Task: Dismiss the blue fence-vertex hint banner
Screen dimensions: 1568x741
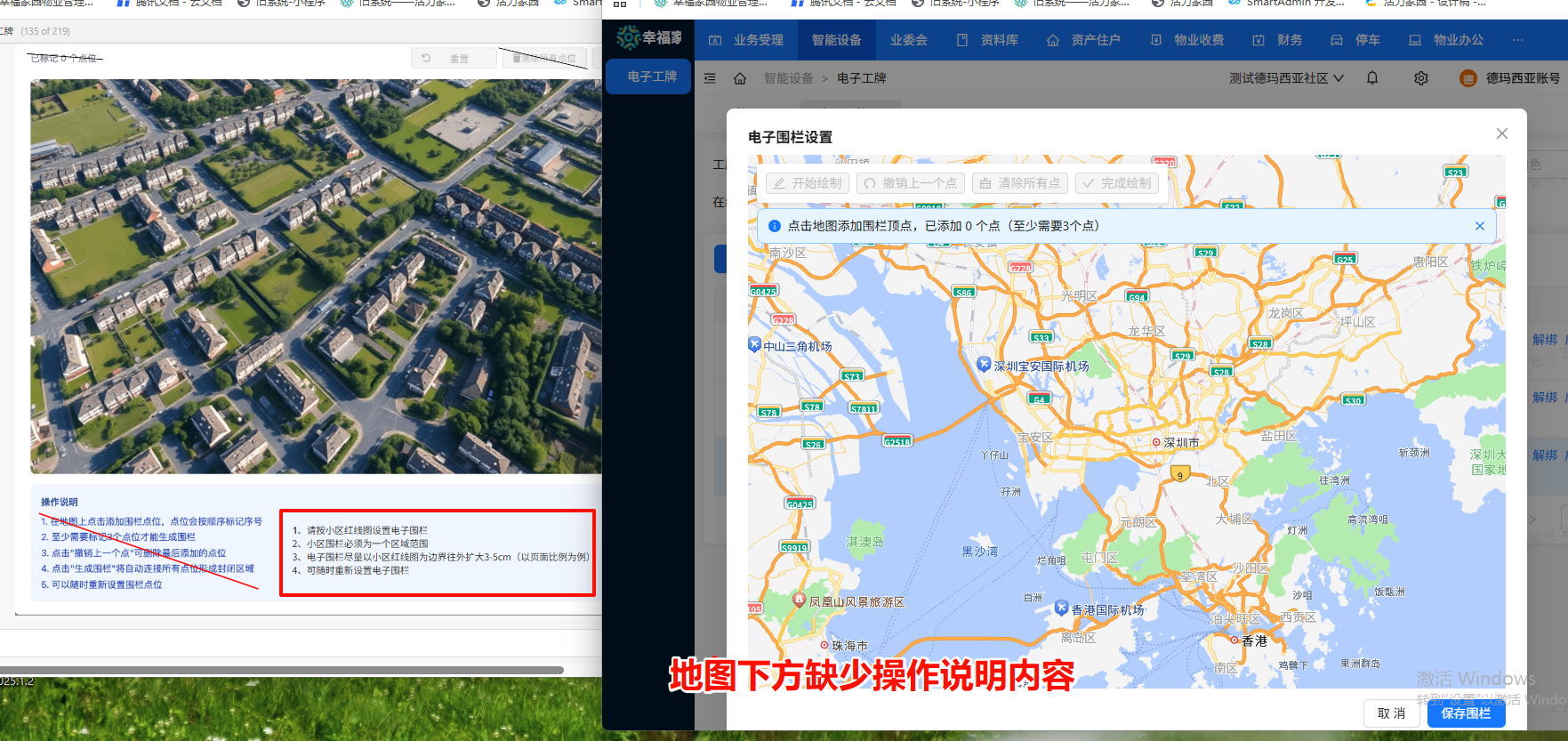Action: coord(1480,226)
